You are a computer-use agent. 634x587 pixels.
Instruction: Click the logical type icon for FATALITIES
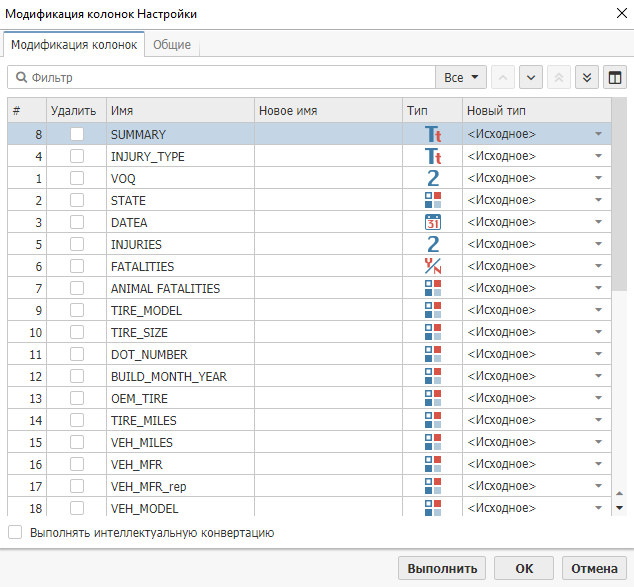433,266
